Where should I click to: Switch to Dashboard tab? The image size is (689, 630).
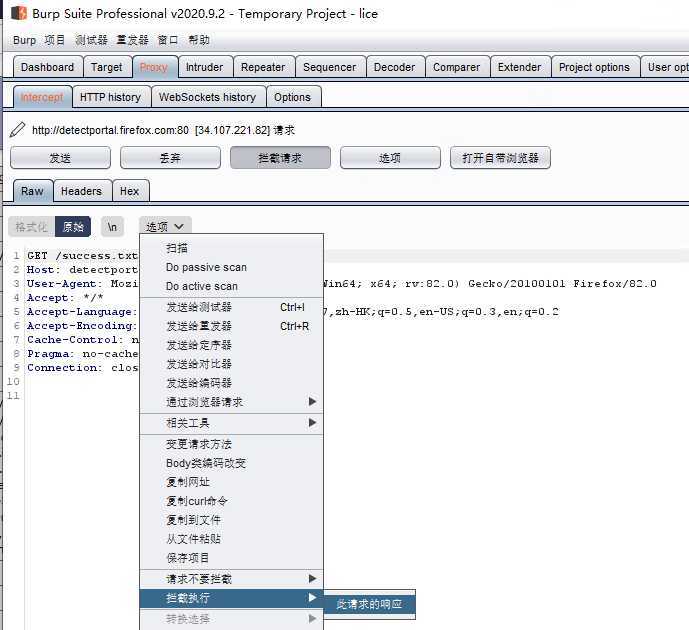[48, 67]
